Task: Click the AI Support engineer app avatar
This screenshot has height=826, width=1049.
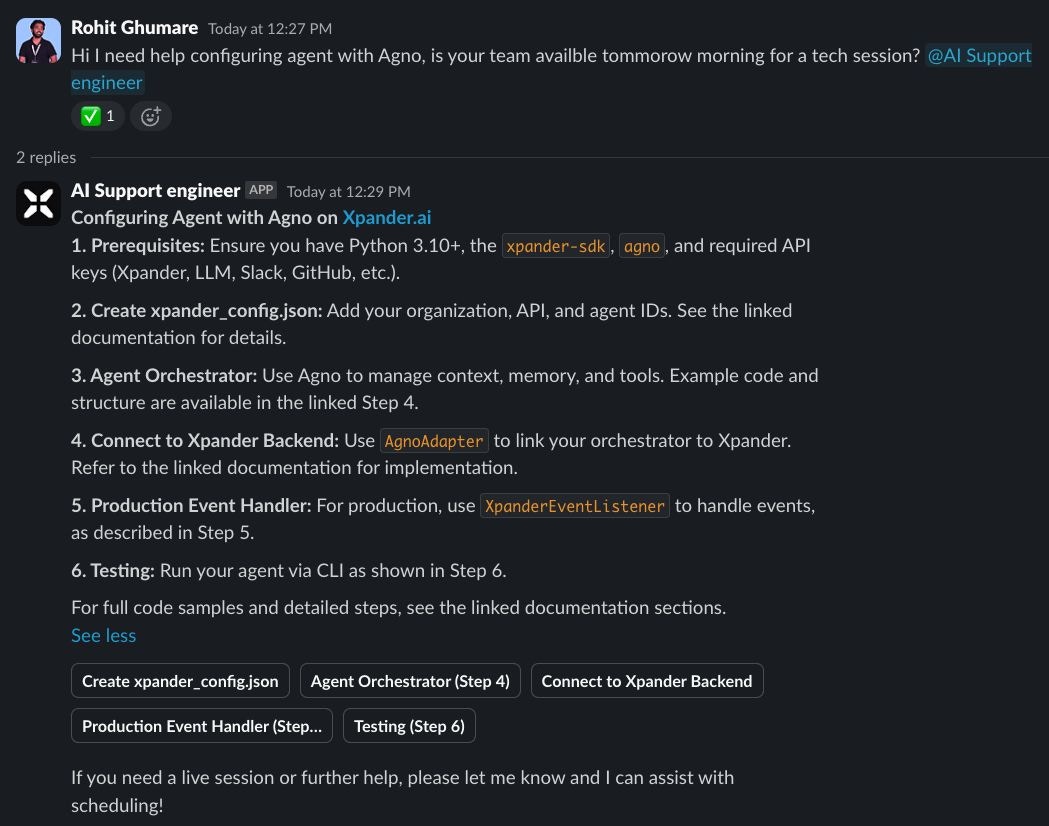Action: [x=38, y=203]
